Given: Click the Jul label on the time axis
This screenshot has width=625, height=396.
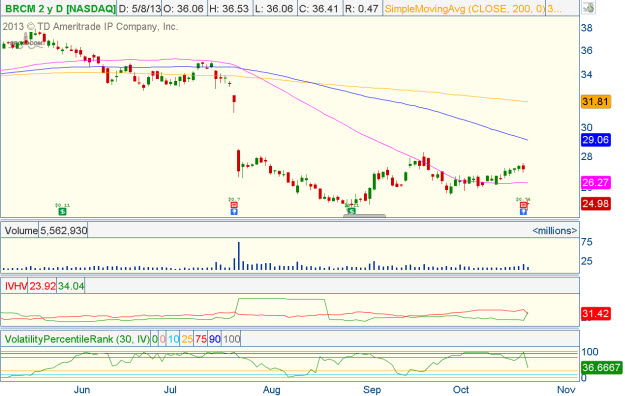Looking at the screenshot, I should click(170, 390).
